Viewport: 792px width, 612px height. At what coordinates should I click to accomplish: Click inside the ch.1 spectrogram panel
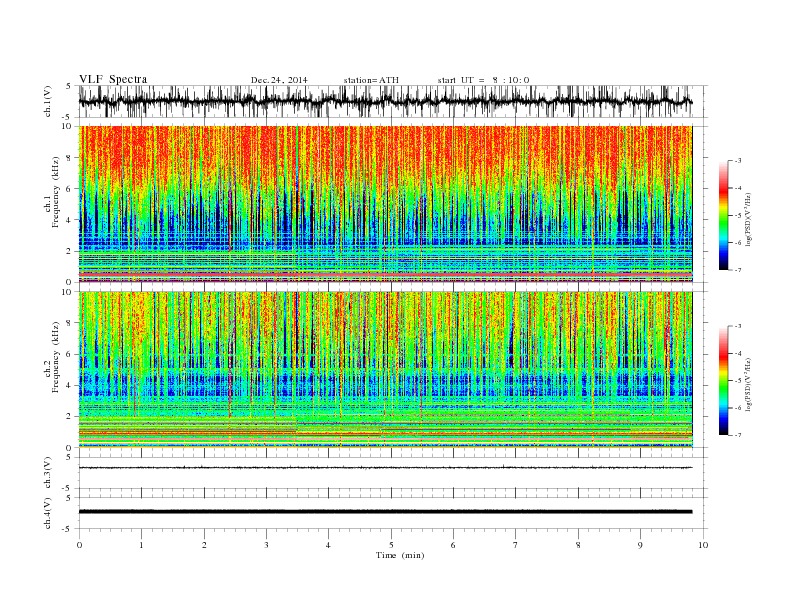(385, 204)
